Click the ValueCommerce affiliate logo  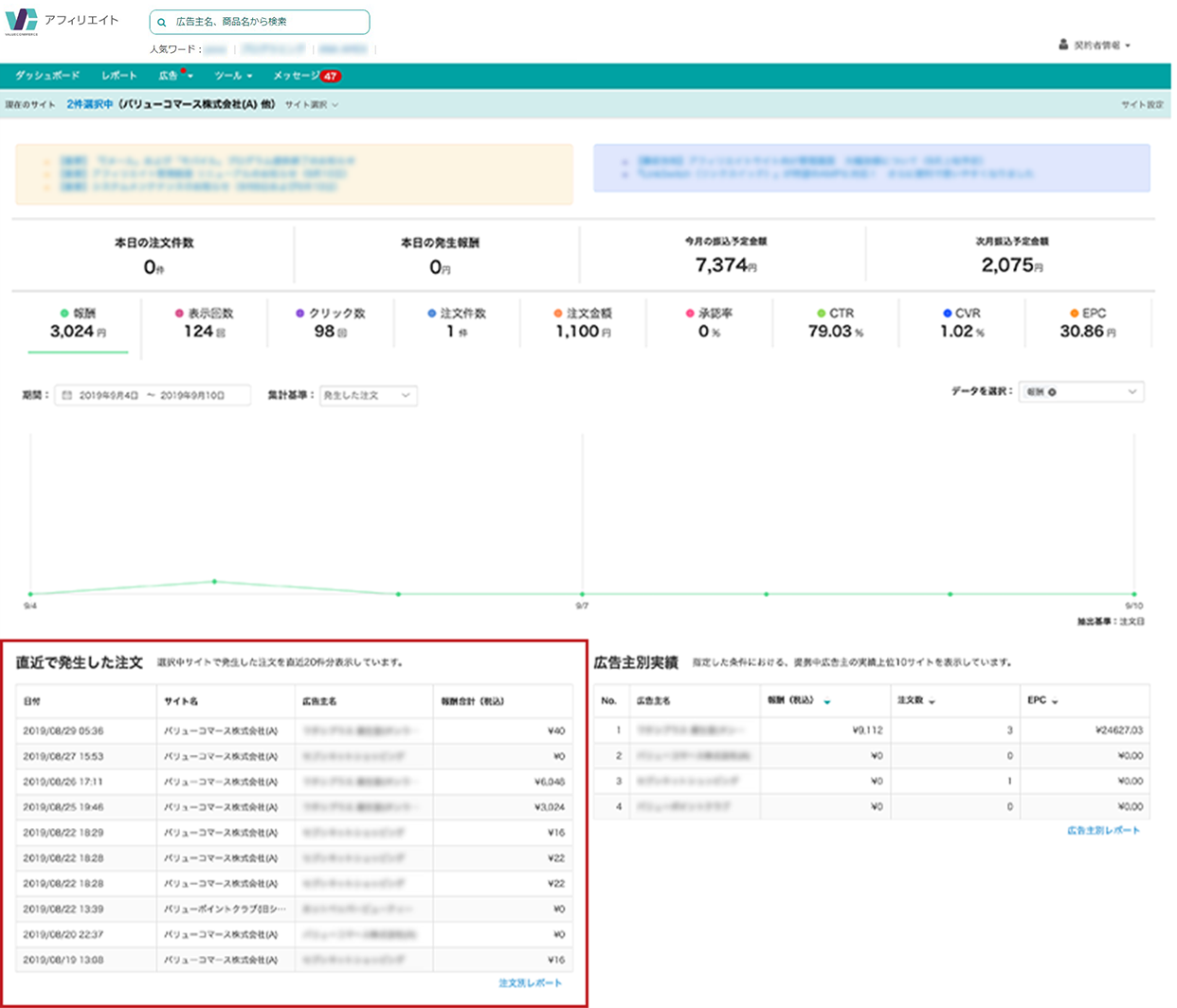pos(22,21)
